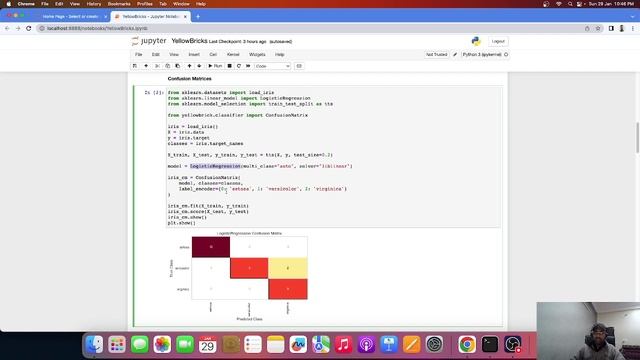Click the Logout button
The width and height of the screenshot is (640, 360).
tap(498, 41)
